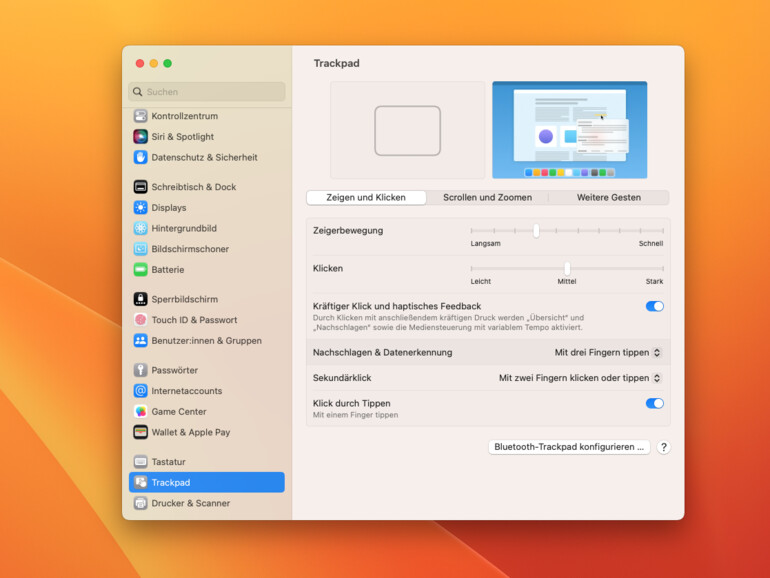Click Bluetooth-Trackpad konfigurieren button
The width and height of the screenshot is (770, 578).
(569, 447)
